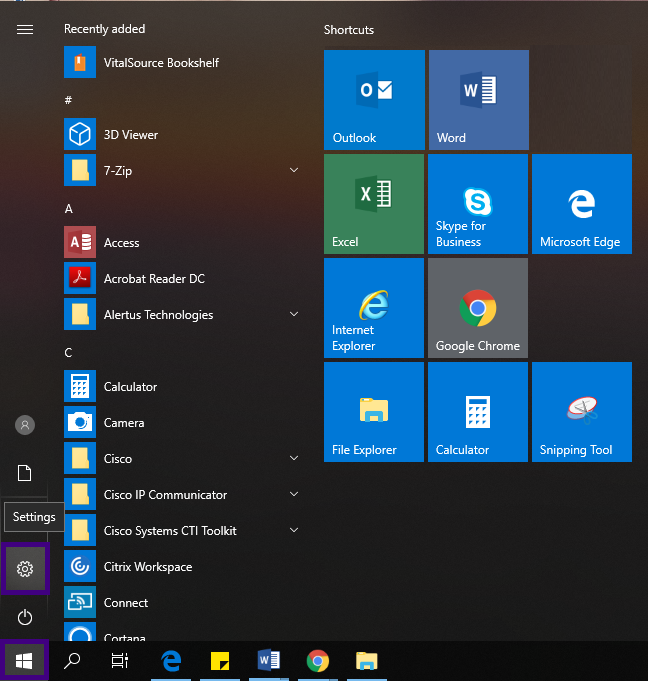Viewport: 648px width, 681px height.
Task: Expand Cisco Systems CTI Toolkit chevron
Action: coord(294,530)
